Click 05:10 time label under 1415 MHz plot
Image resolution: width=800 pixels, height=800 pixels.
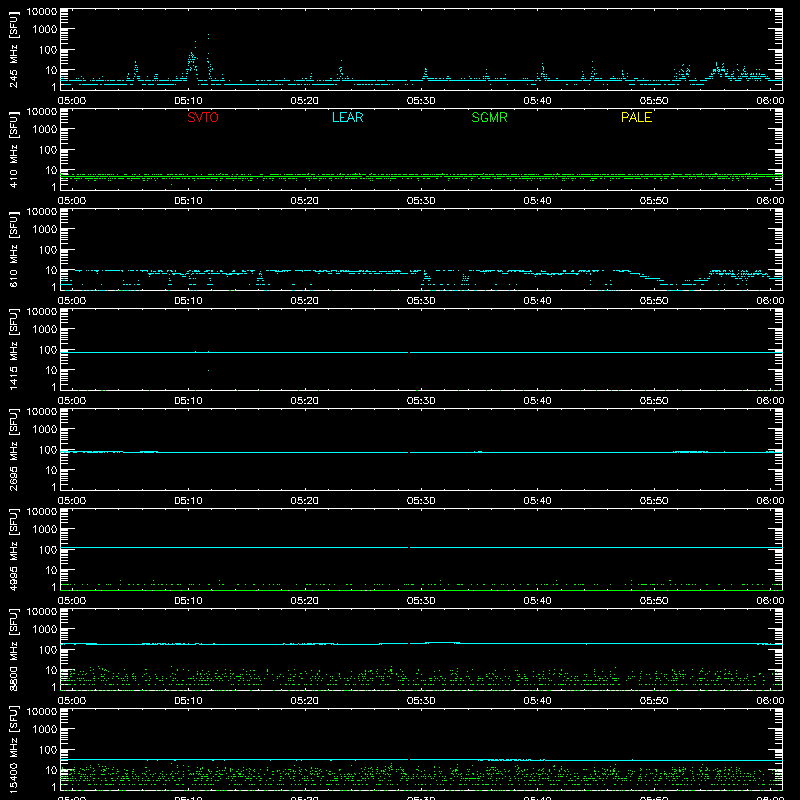click(x=188, y=401)
